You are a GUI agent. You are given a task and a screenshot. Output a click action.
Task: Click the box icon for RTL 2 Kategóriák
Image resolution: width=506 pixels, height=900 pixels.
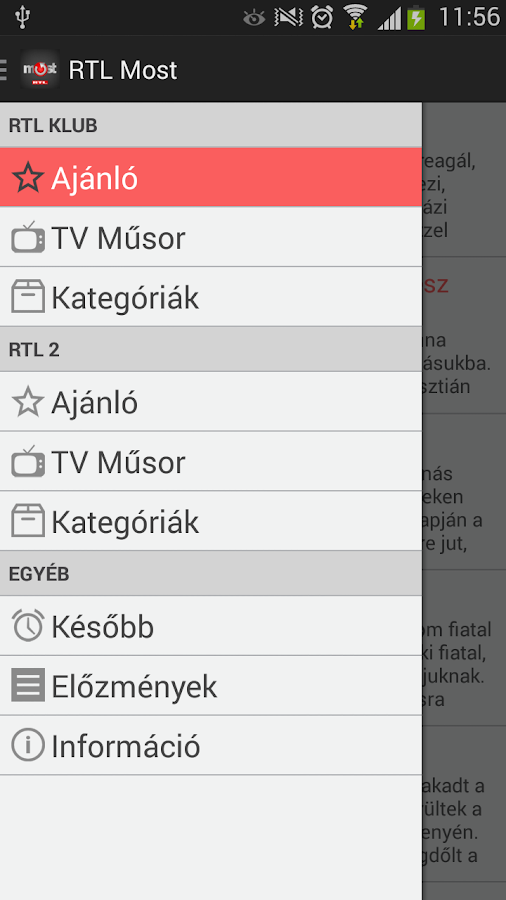pos(28,521)
